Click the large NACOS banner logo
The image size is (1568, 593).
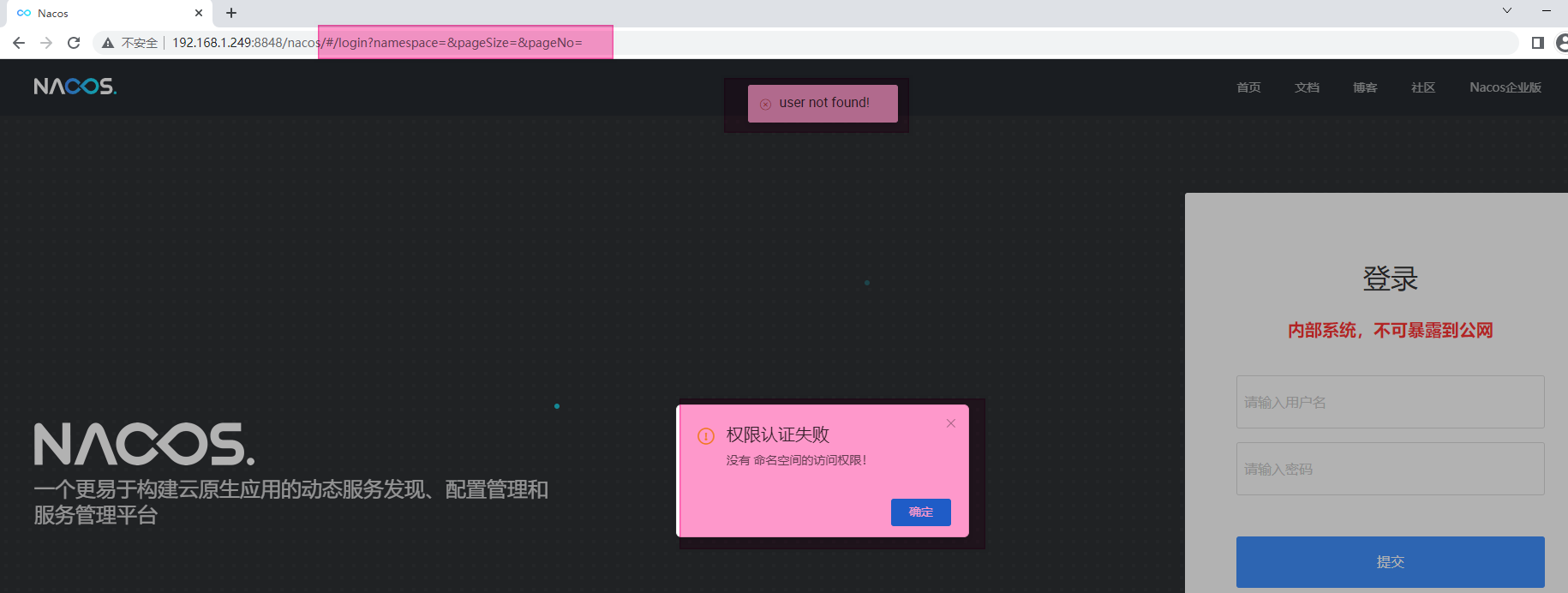tap(144, 444)
